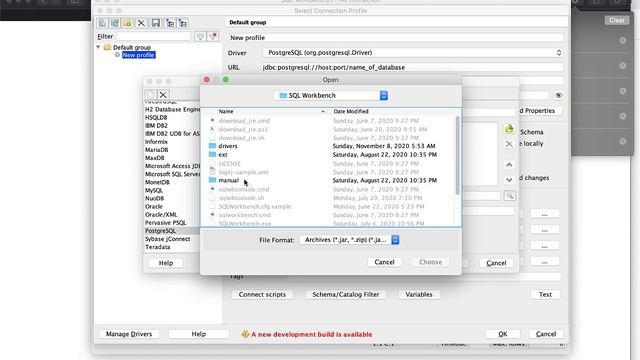The height and width of the screenshot is (360, 640).
Task: Select Sybase jConnect in the driver list
Action: [168, 239]
